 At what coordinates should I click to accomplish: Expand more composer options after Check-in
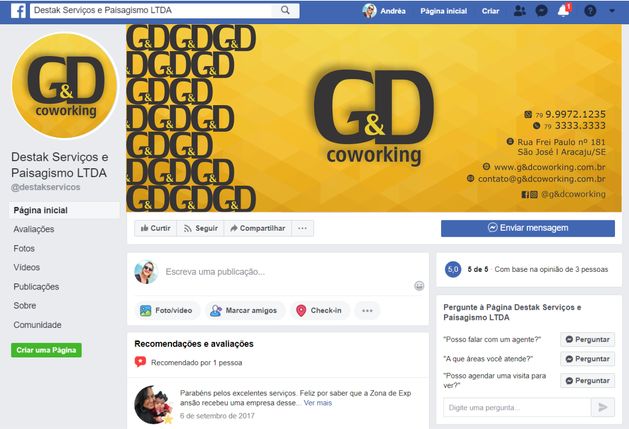point(367,311)
